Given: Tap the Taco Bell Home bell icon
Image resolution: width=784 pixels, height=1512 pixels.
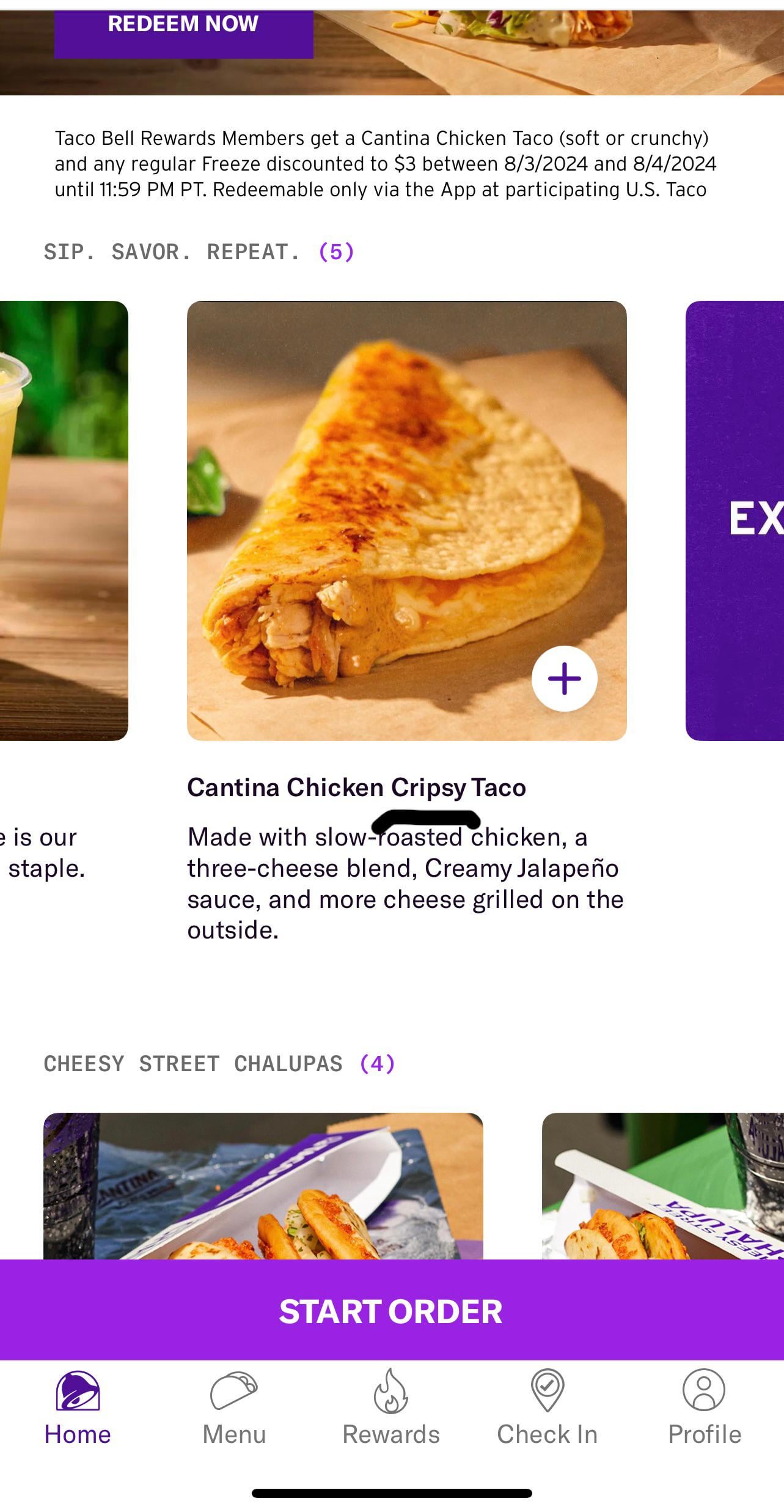Looking at the screenshot, I should (x=78, y=1390).
